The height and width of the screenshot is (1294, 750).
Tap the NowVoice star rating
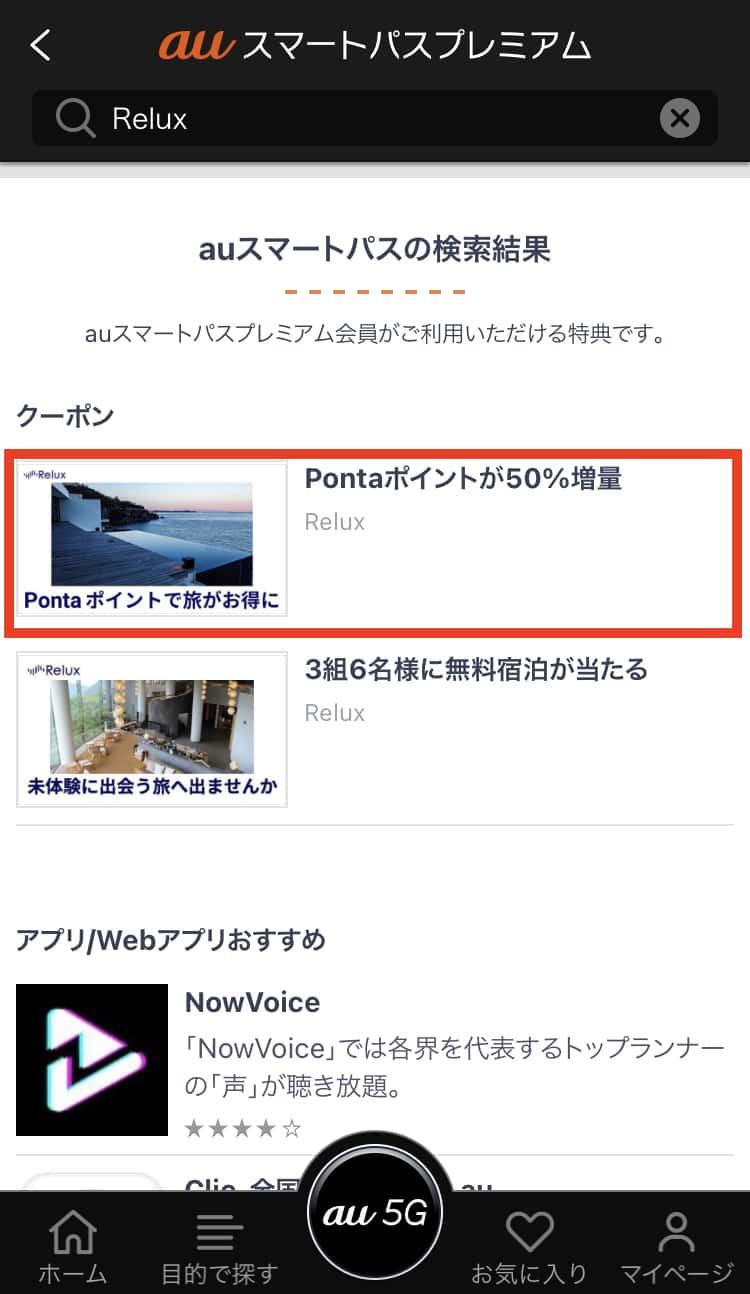click(243, 1129)
